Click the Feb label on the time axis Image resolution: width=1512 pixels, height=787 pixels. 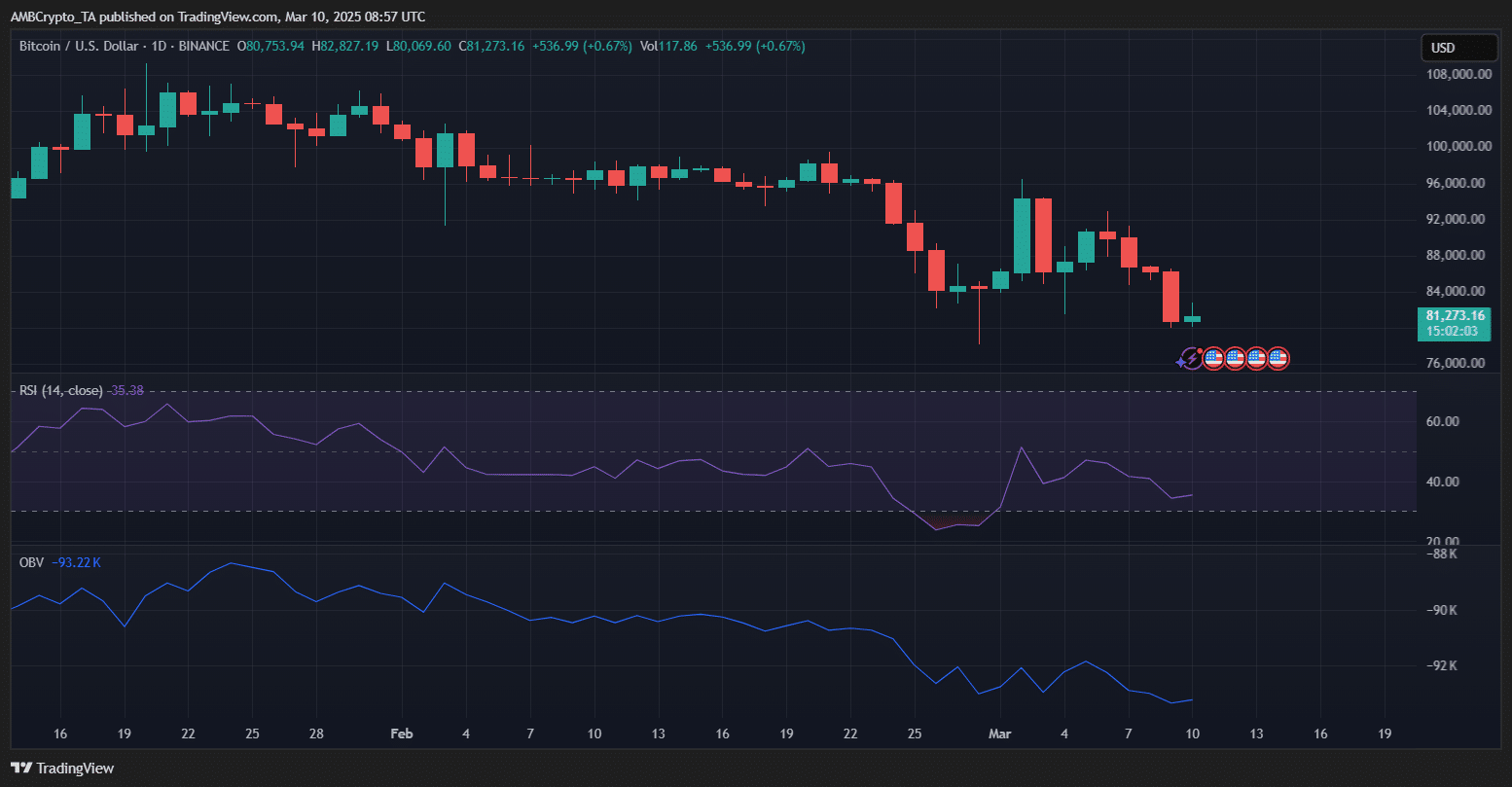(402, 733)
